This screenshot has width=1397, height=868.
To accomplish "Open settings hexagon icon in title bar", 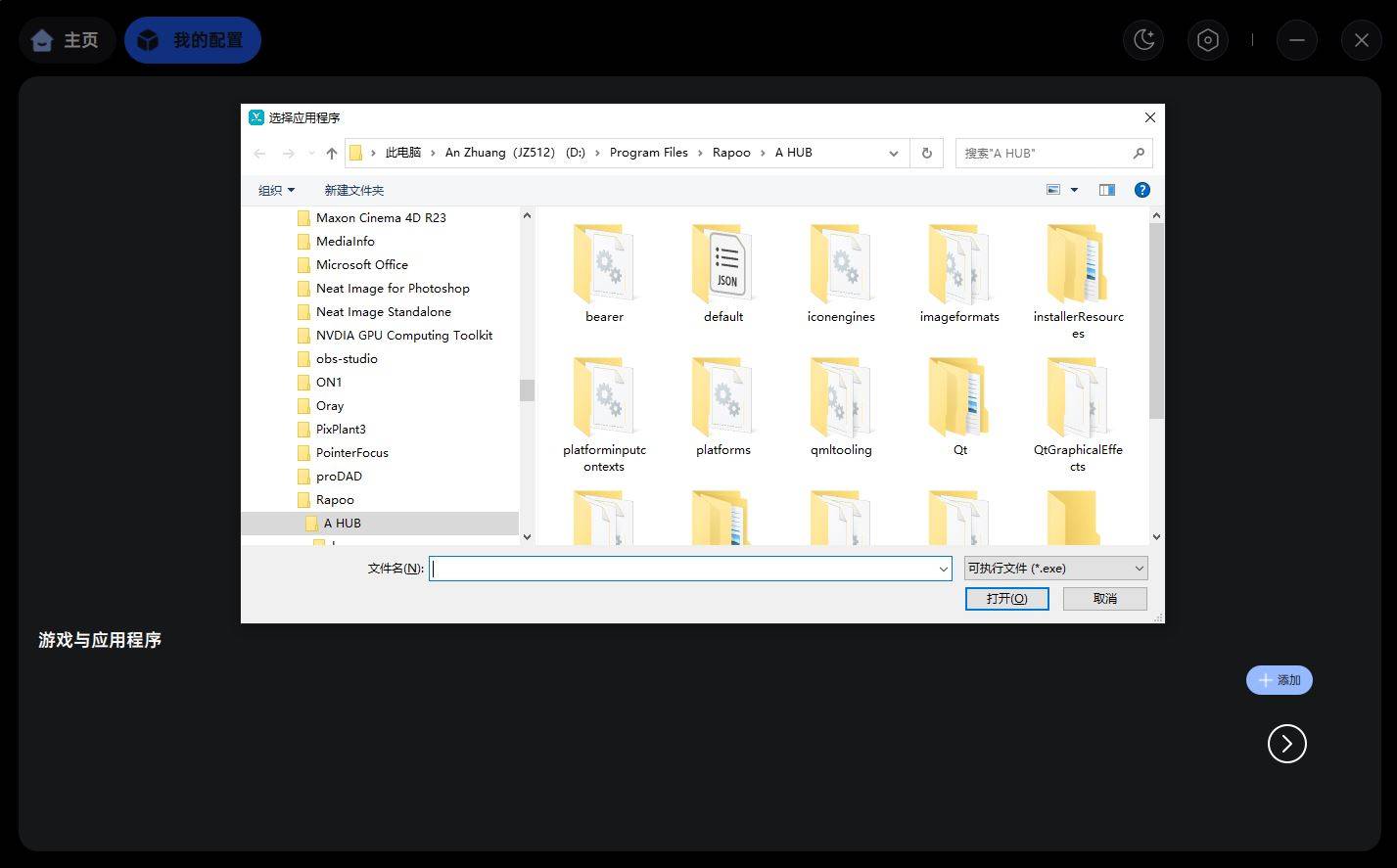I will click(x=1208, y=40).
